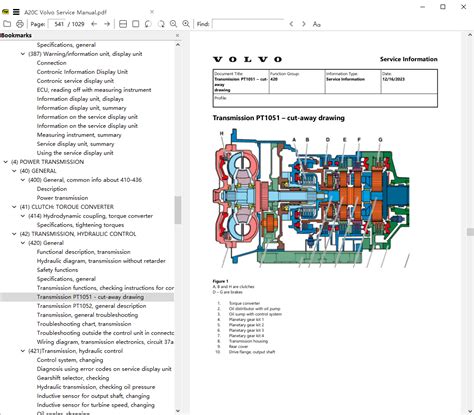Open the Safety functions bookmark
Image resolution: width=474 pixels, height=415 pixels.
[x=57, y=270]
